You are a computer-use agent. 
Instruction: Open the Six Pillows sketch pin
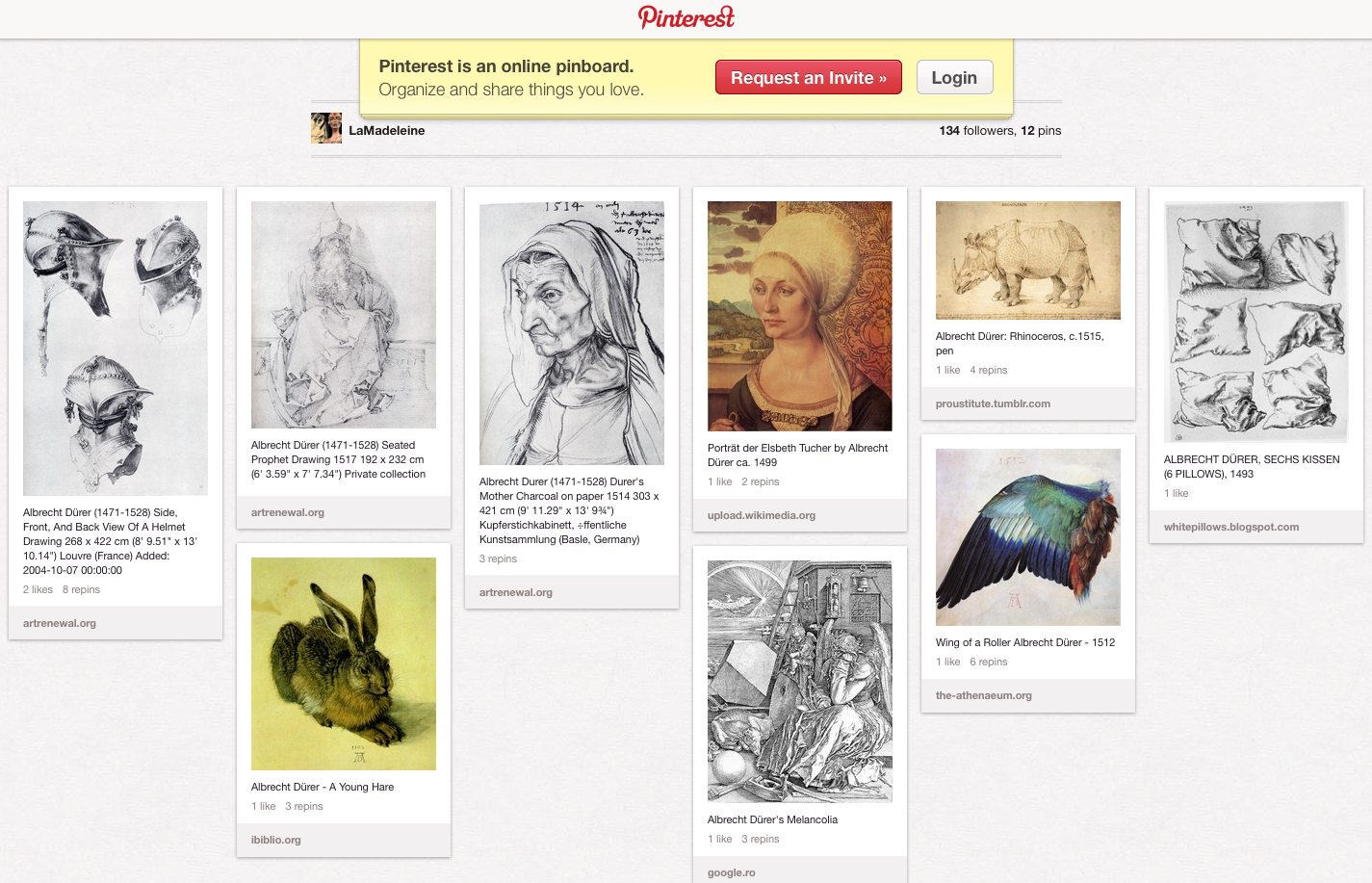pyautogui.click(x=1256, y=322)
